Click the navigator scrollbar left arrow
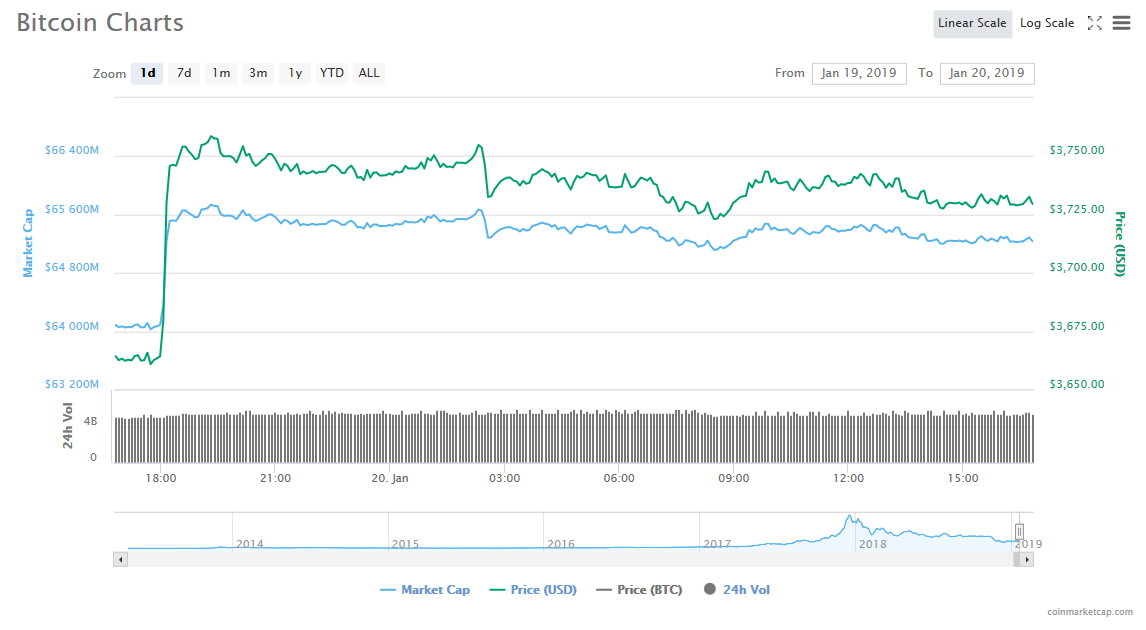The height and width of the screenshot is (630, 1146). [121, 559]
